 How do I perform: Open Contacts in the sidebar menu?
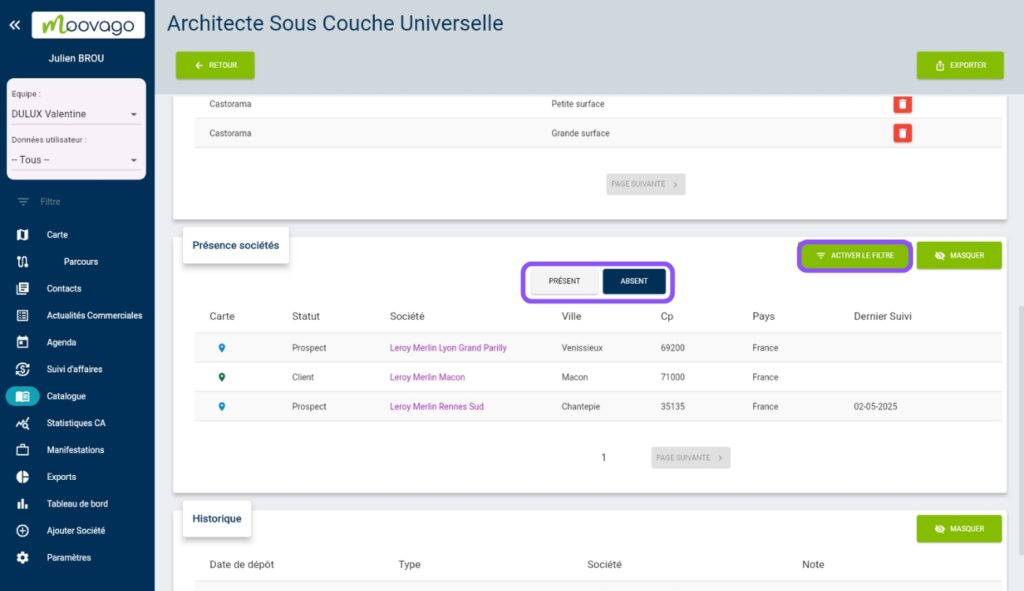point(64,289)
